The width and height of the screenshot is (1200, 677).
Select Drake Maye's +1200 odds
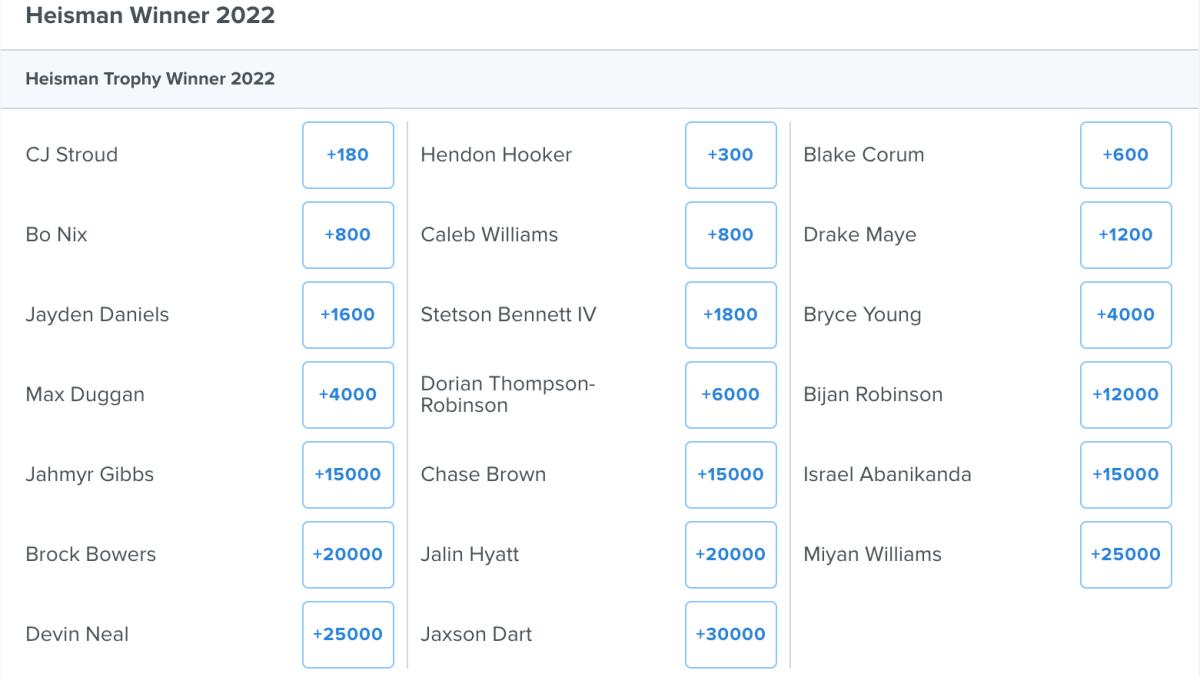coord(1125,235)
